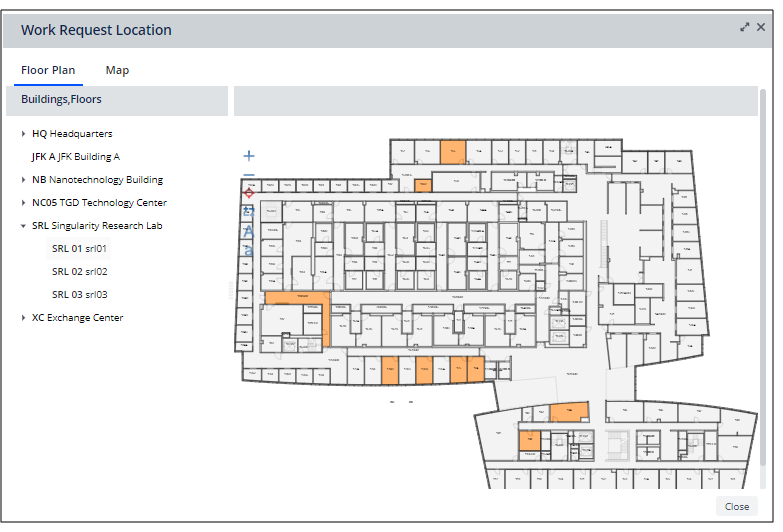Open floor SRL 03 srl03
The image size is (783, 532).
tap(79, 295)
